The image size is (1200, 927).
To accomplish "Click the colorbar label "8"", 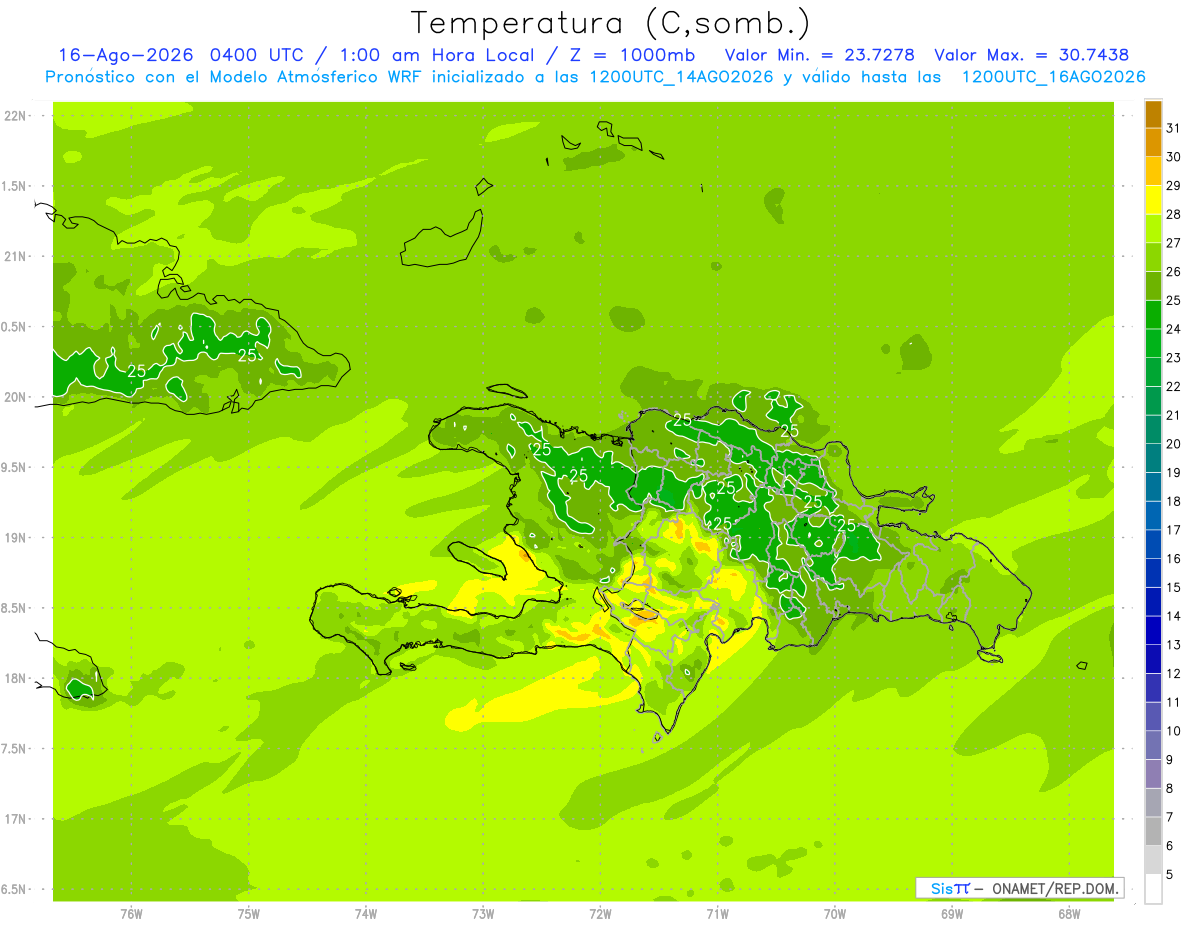I will tap(1170, 788).
